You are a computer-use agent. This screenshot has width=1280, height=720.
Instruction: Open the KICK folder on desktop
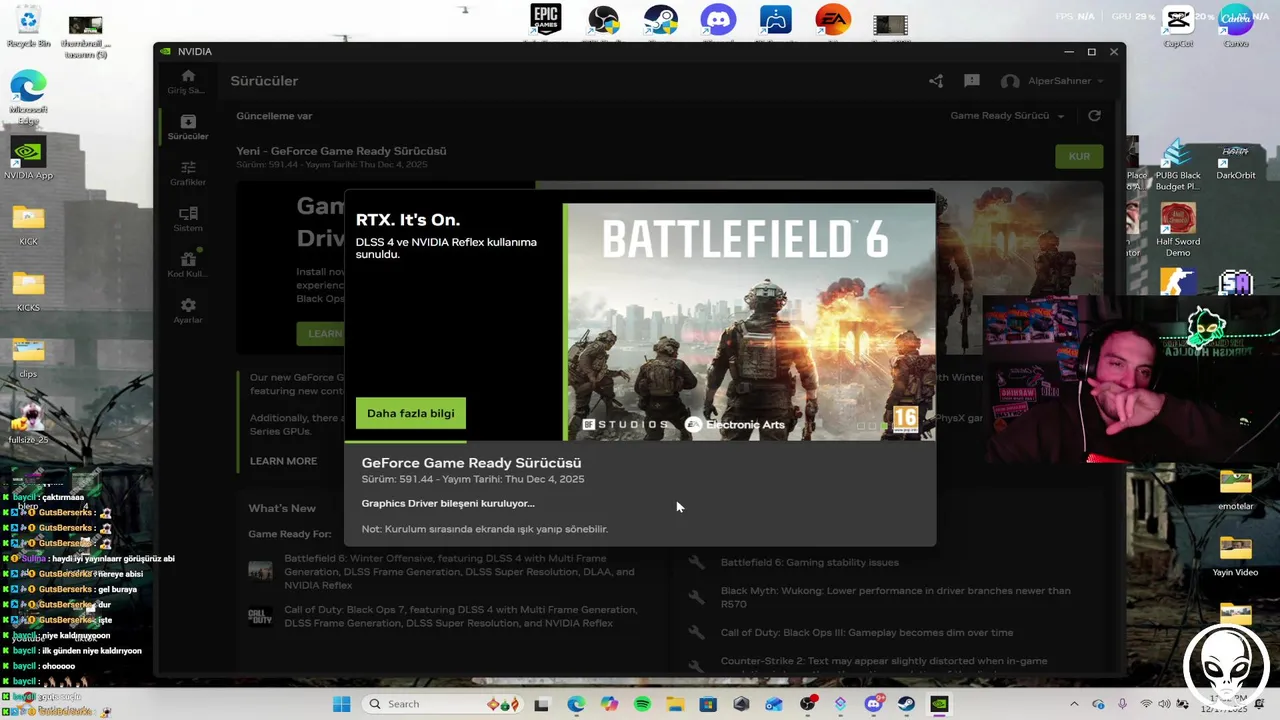coord(28,225)
